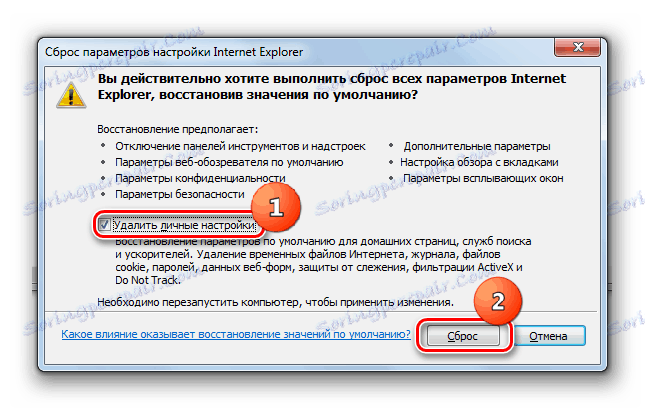
Task: Click the bold question 'Вы действительно хотите выполнить сброс'
Action: point(332,87)
